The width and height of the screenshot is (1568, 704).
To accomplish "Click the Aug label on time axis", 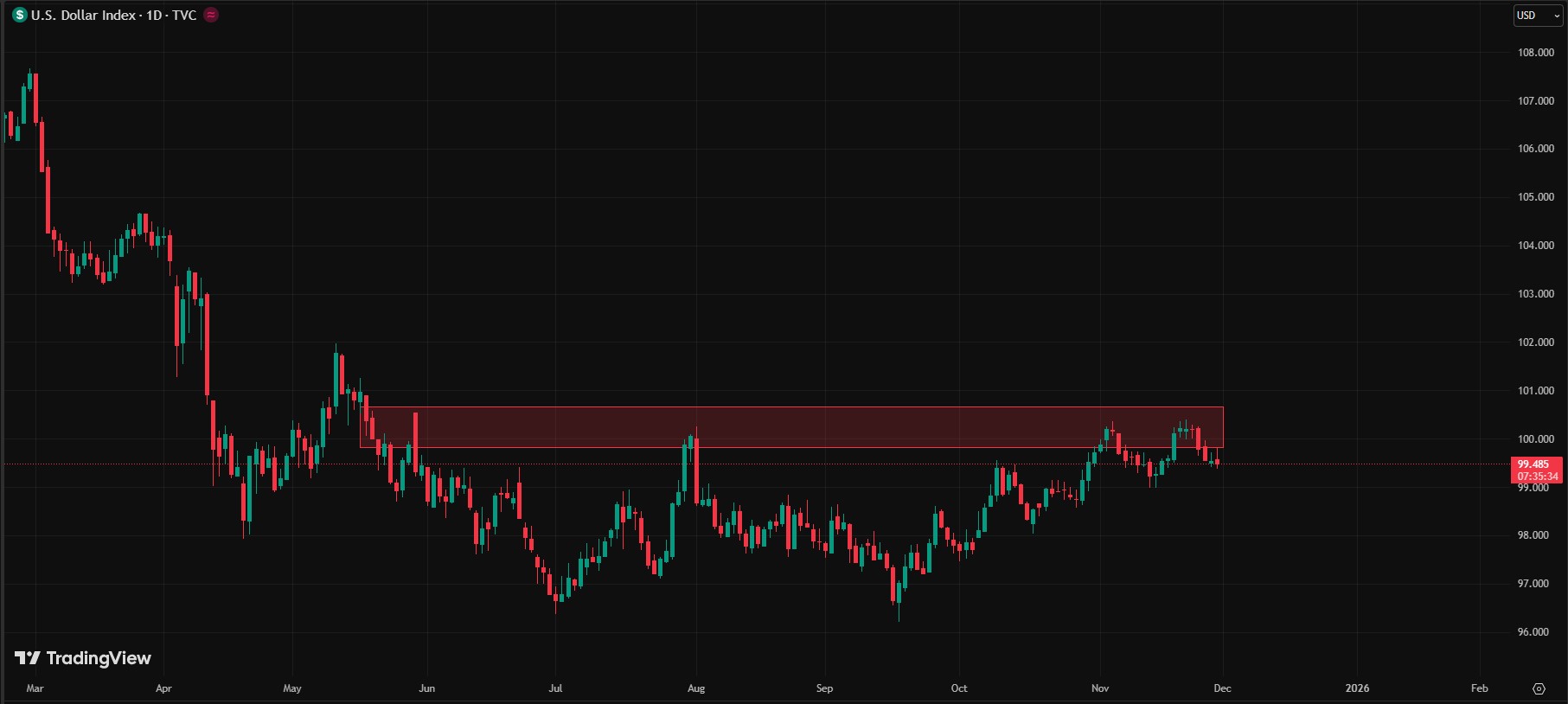I will [696, 688].
